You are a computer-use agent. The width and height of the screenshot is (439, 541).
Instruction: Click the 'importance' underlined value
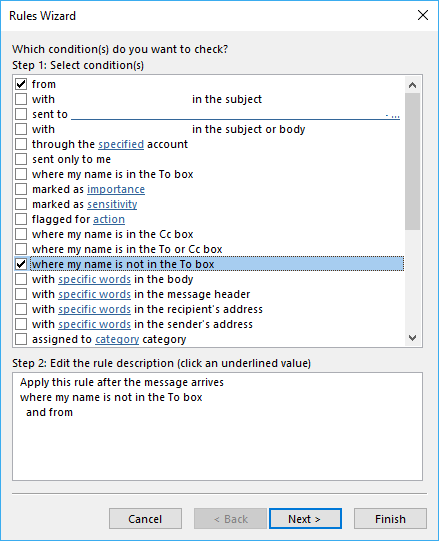[116, 189]
